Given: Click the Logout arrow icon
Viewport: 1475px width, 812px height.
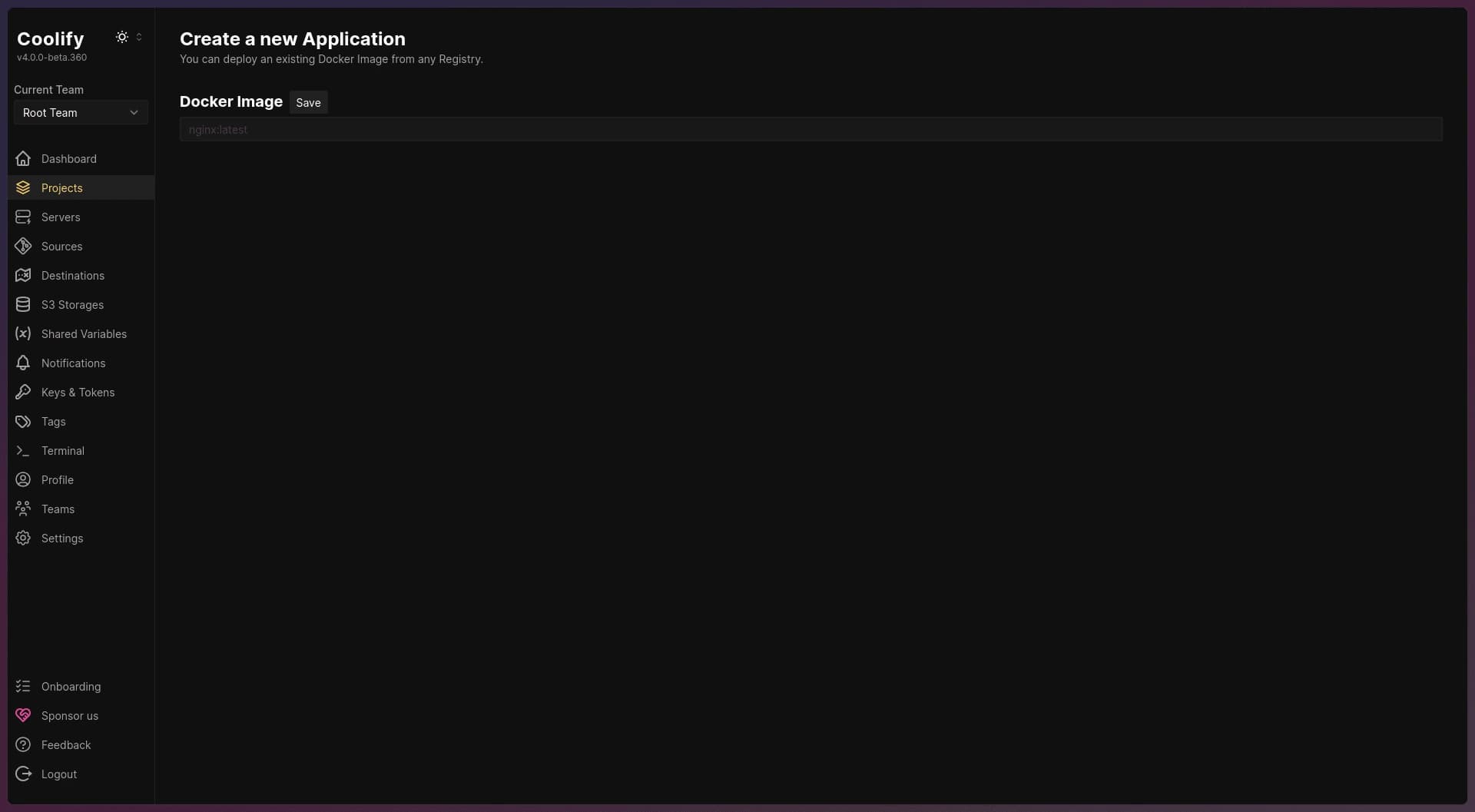Looking at the screenshot, I should (23, 774).
